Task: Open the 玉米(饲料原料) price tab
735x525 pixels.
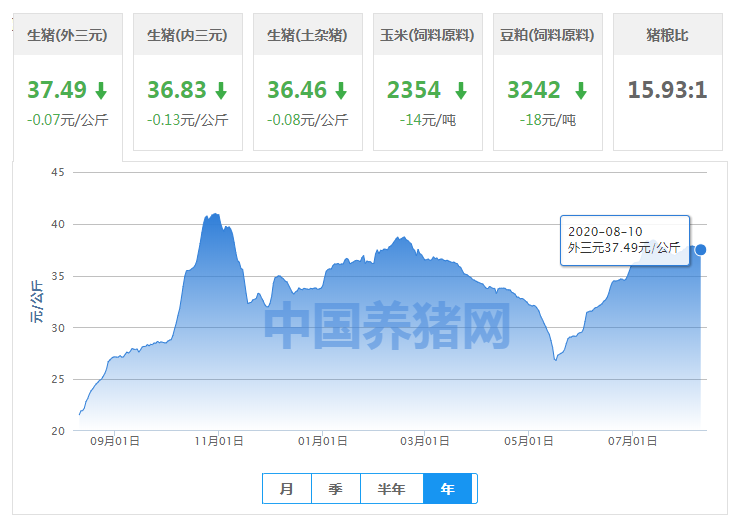Action: tap(428, 82)
